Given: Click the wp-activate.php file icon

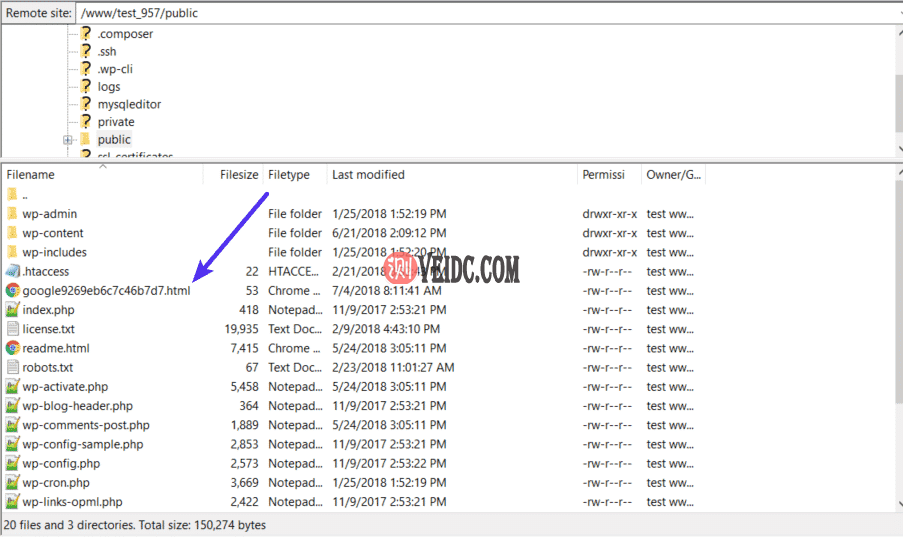Looking at the screenshot, I should point(12,387).
